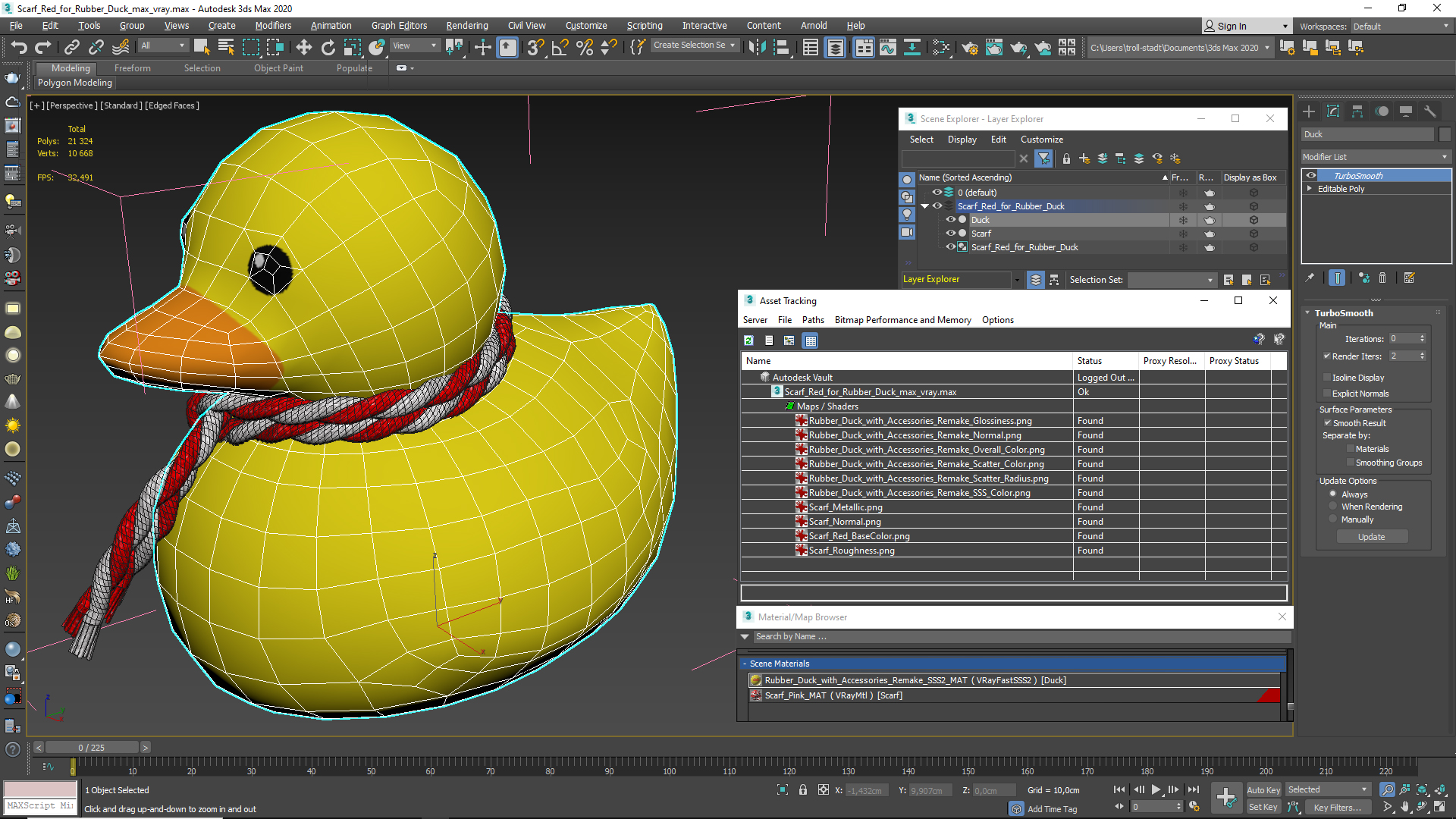Toggle Smooth Result checkbox
The width and height of the screenshot is (1456, 819).
(x=1328, y=422)
